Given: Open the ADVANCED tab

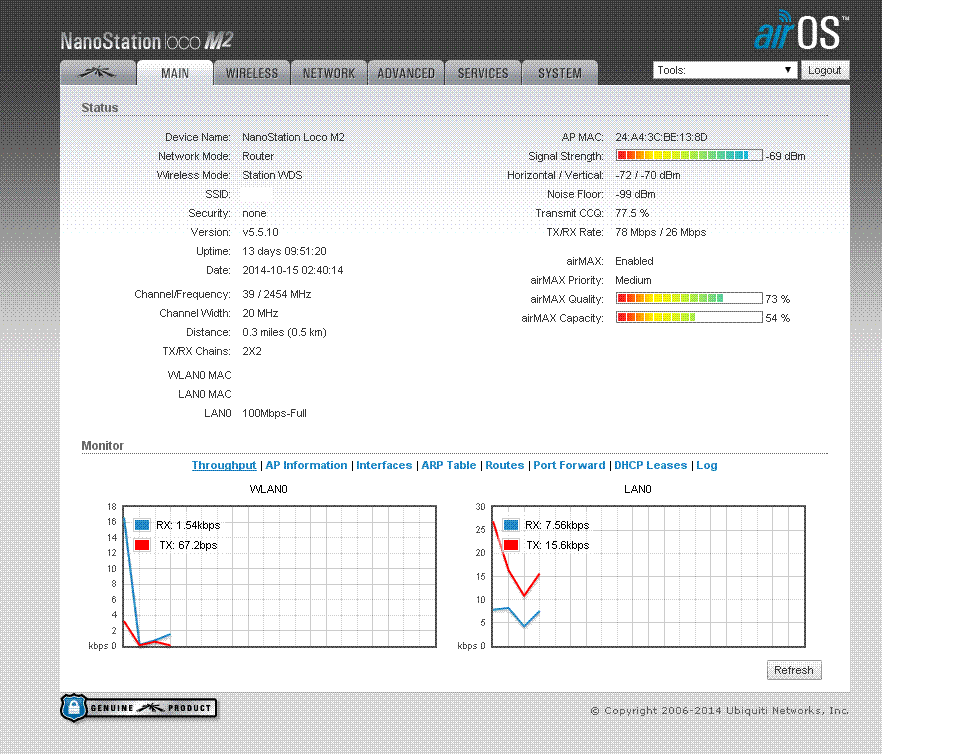Looking at the screenshot, I should coord(406,73).
